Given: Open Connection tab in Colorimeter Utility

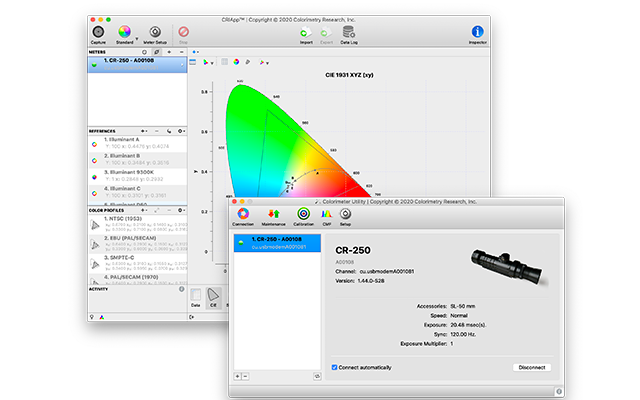Looking at the screenshot, I should point(243,217).
